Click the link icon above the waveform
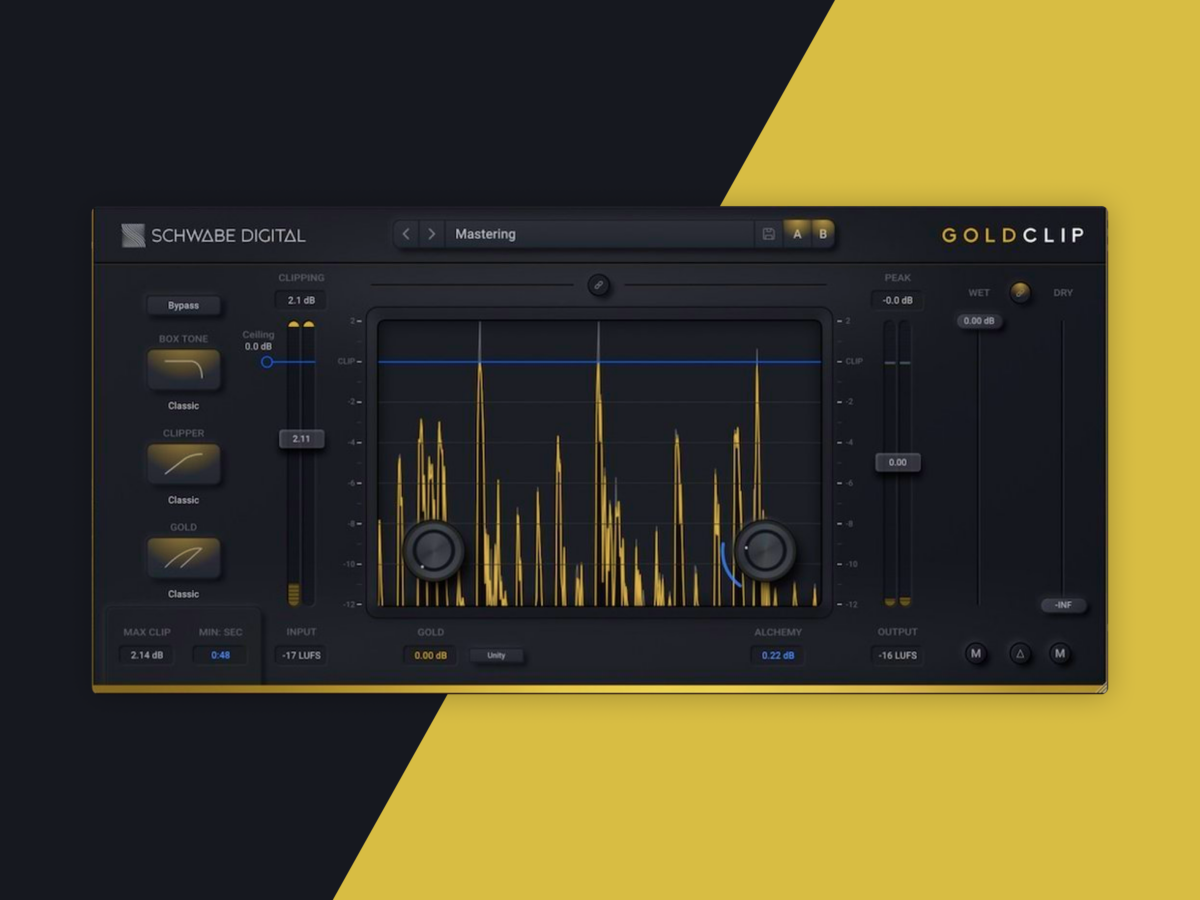Viewport: 1200px width, 900px height. (x=599, y=285)
